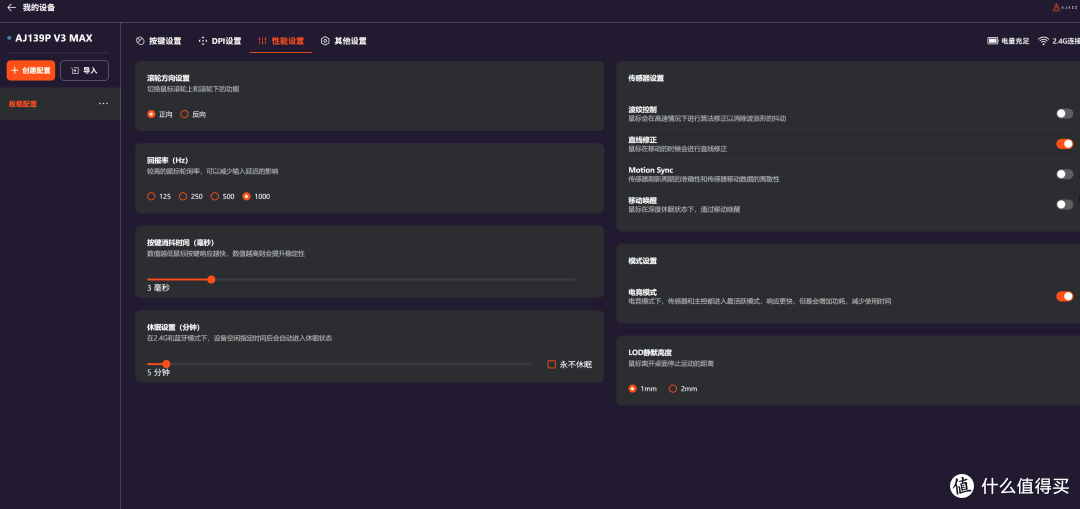Set polling rate to 250
This screenshot has height=509, width=1080.
(183, 196)
